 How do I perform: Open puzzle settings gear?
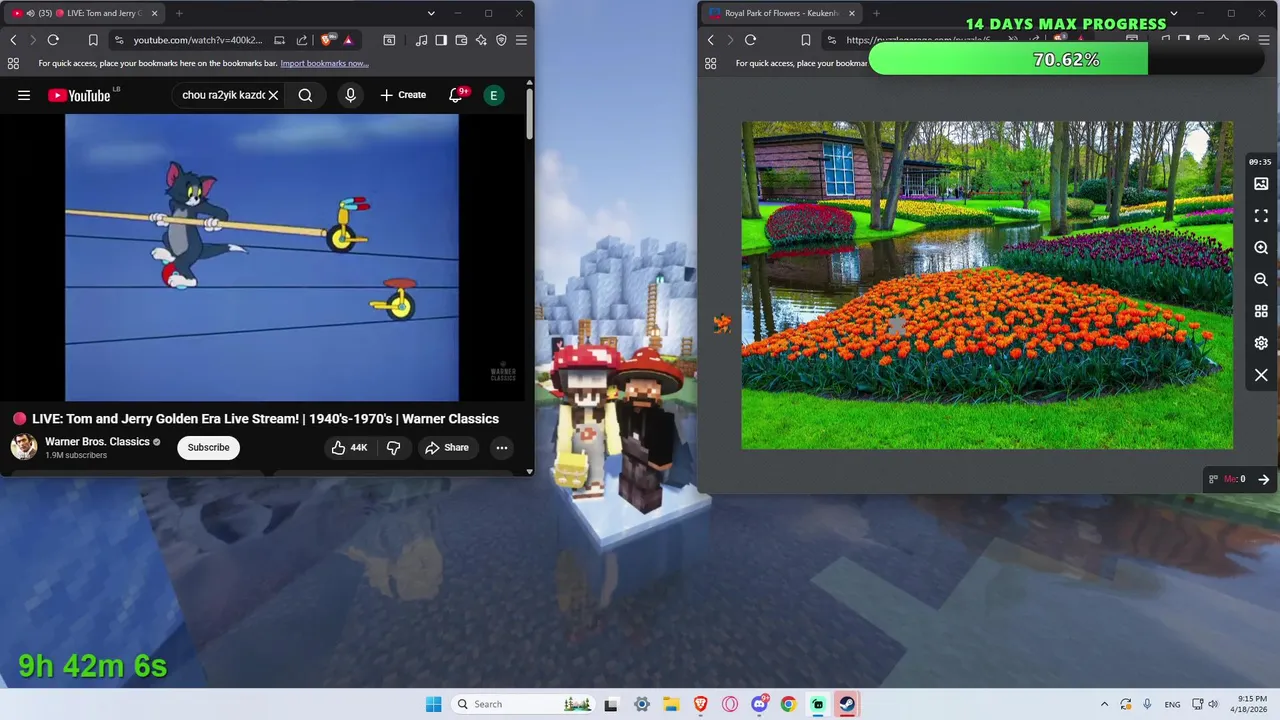tap(1261, 343)
